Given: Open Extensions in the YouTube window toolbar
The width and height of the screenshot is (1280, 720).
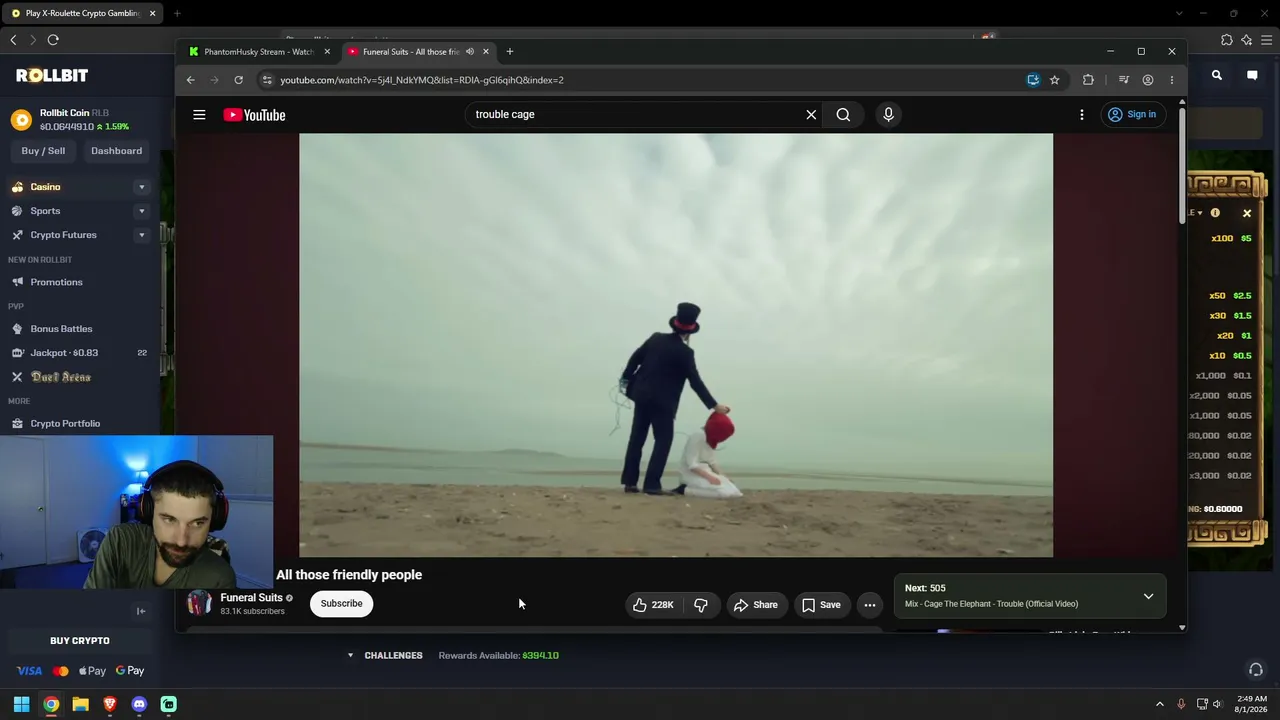Looking at the screenshot, I should click(x=1088, y=80).
